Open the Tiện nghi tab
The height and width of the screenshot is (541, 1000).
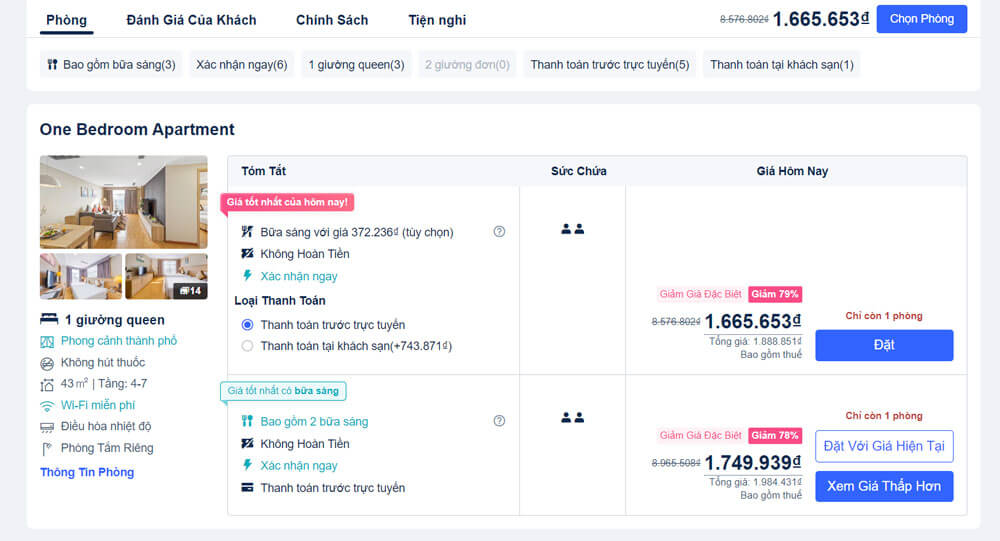point(438,20)
